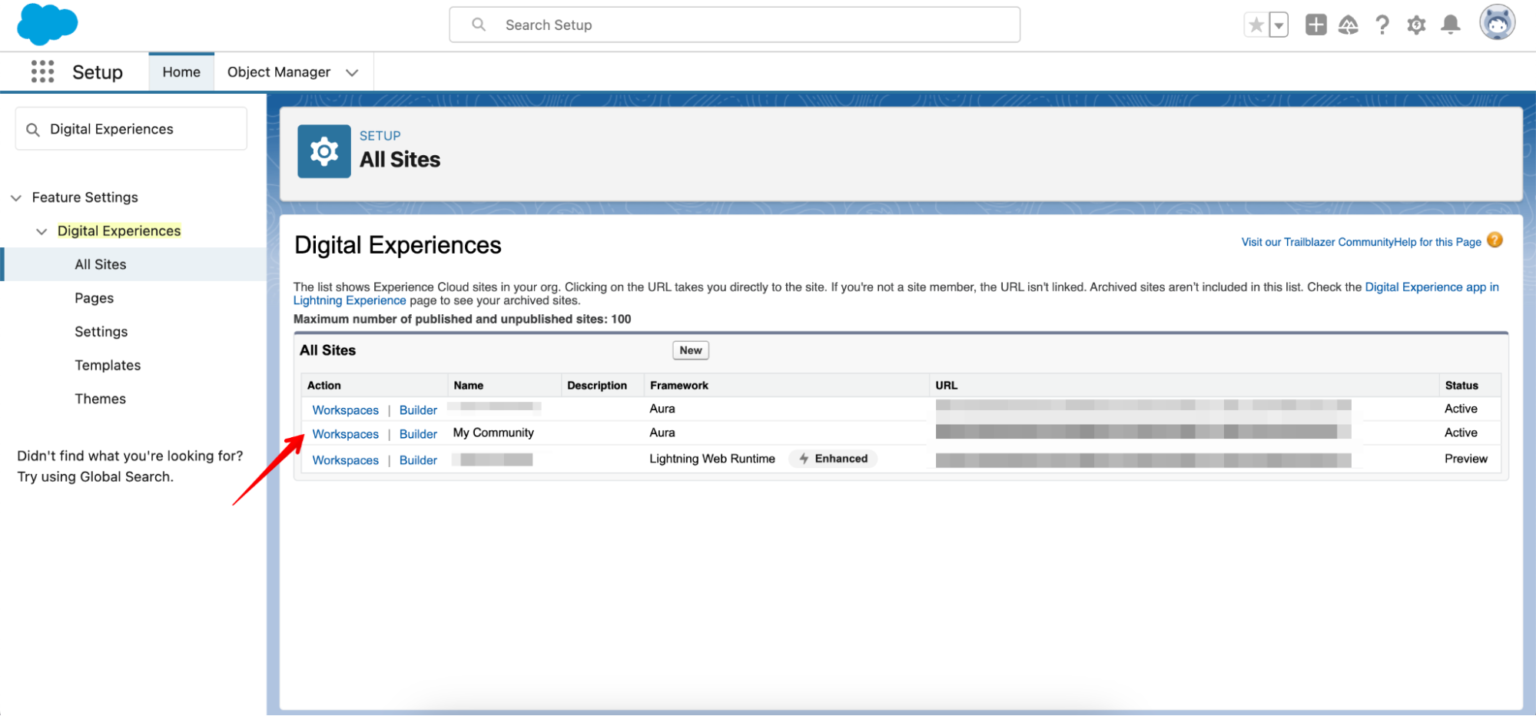Viewport: 1536px width, 716px height.
Task: Click the Lightning Web Runtime framework cell
Action: (712, 459)
